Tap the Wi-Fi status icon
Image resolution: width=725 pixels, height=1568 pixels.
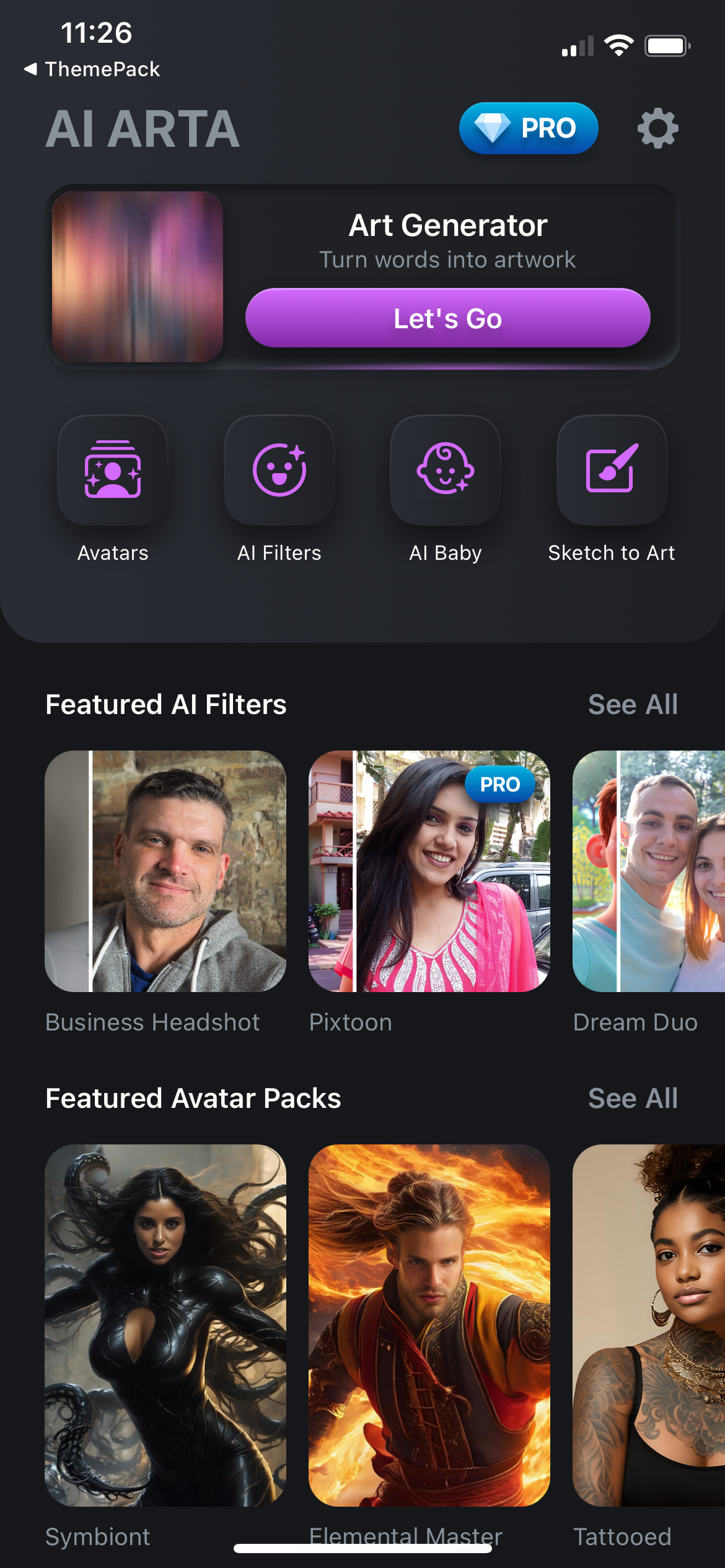click(x=618, y=44)
